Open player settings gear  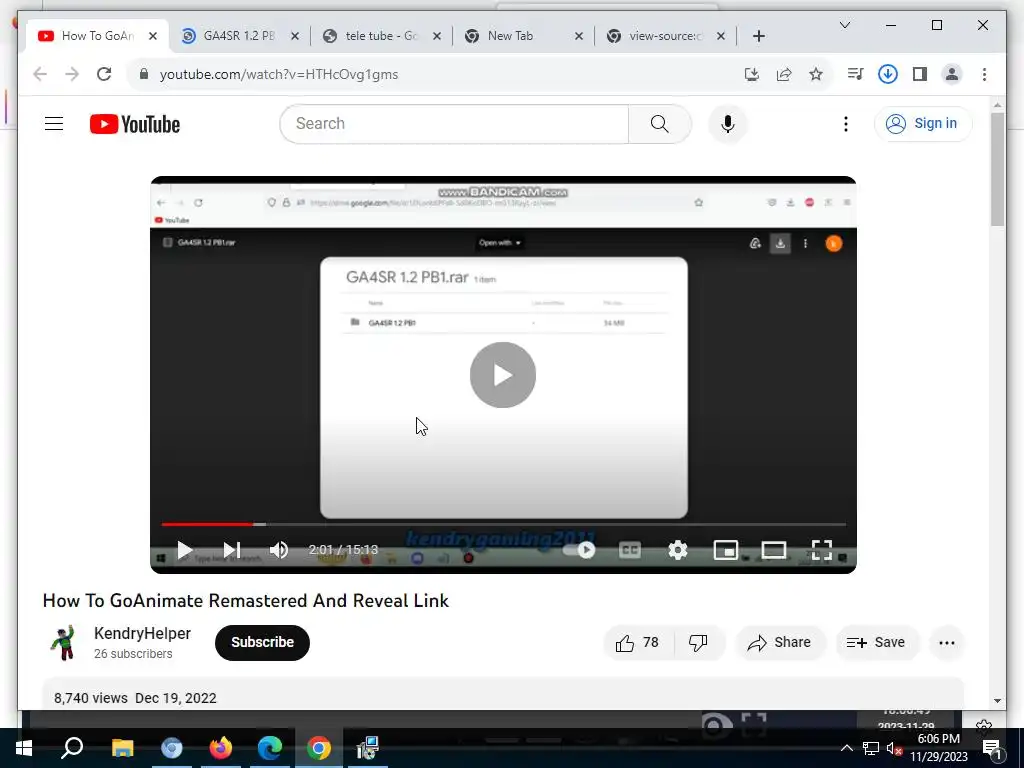point(678,550)
